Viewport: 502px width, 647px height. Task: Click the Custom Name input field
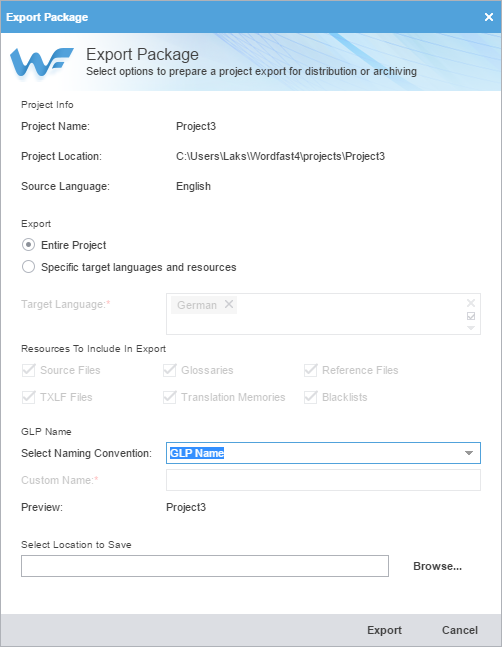point(323,480)
